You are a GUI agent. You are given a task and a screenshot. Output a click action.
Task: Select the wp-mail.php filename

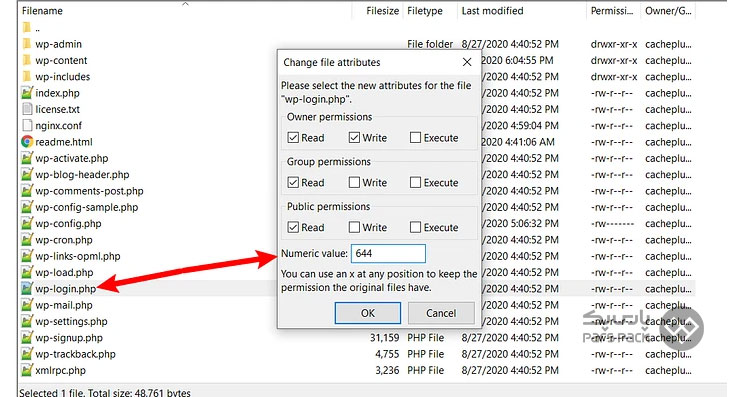coord(64,305)
